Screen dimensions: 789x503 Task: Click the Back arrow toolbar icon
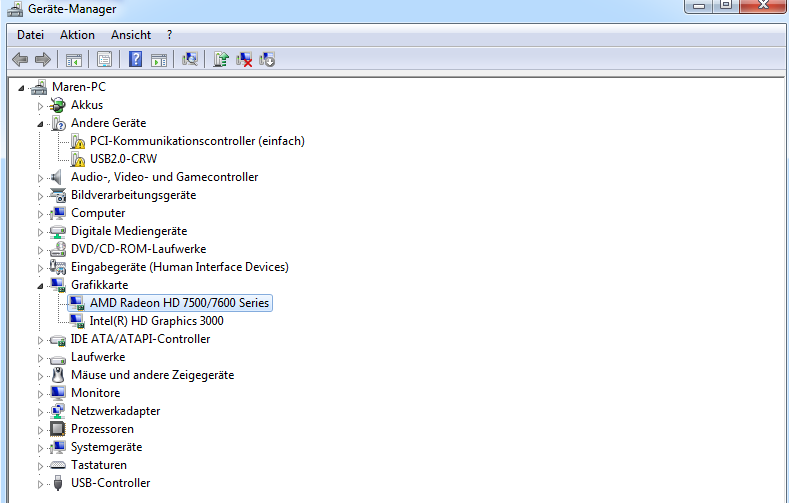[x=20, y=59]
